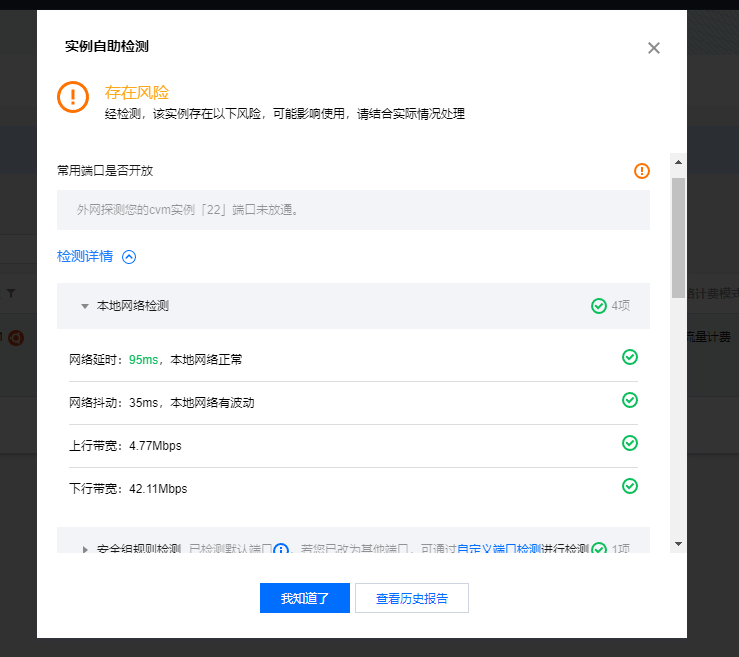
Task: Click the info icon after 已检测默认端口
Action: coord(281,550)
